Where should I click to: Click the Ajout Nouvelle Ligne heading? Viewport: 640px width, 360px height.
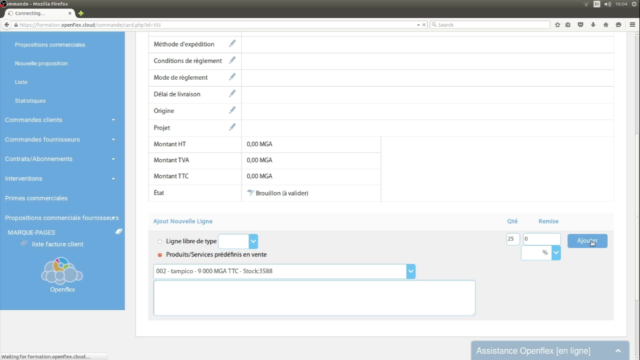click(x=183, y=221)
